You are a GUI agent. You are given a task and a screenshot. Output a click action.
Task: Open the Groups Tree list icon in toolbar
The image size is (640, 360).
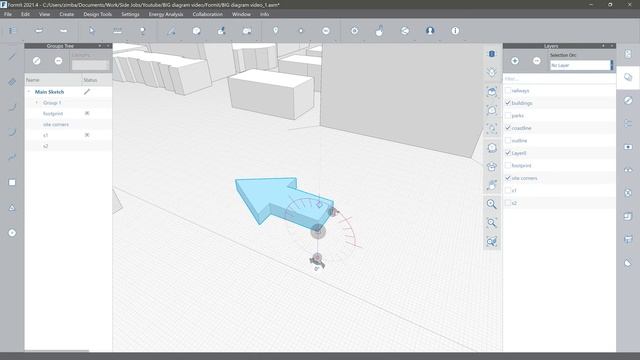click(x=12, y=31)
